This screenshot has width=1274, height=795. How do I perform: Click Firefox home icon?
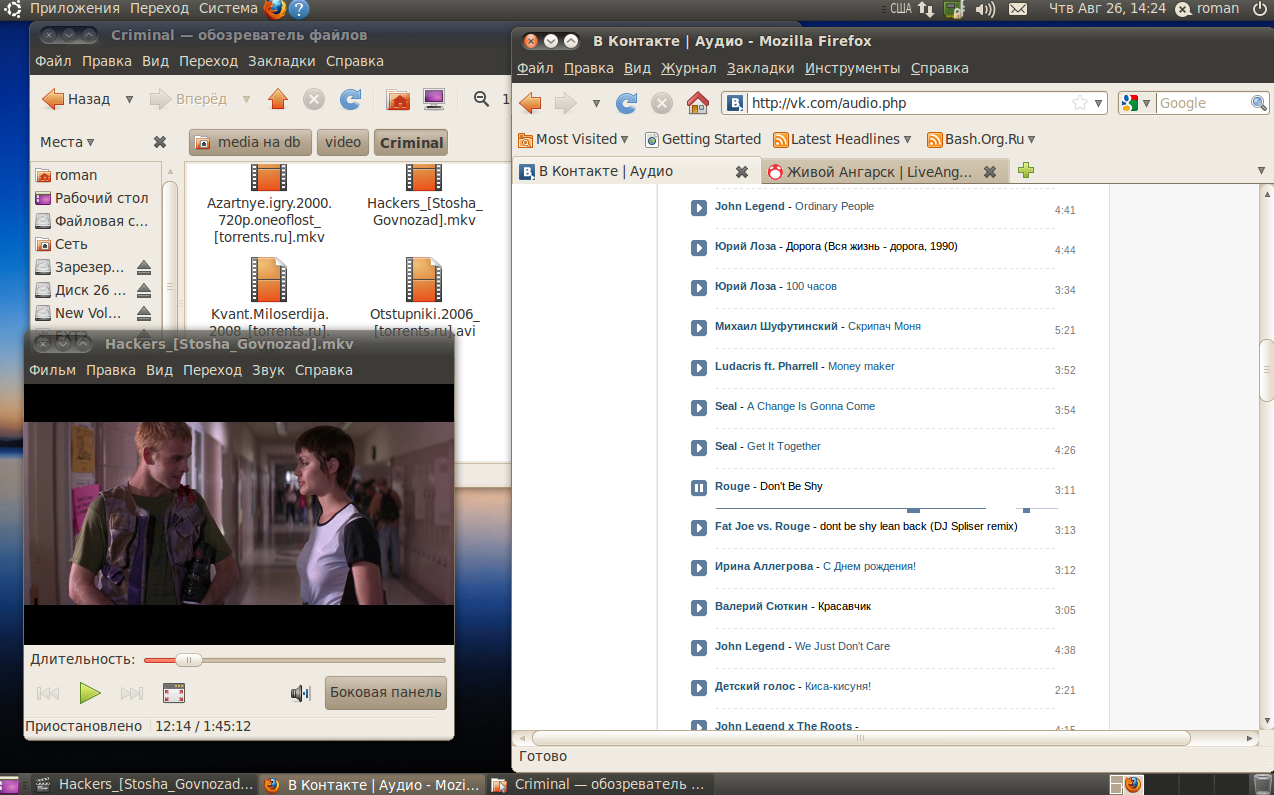point(697,103)
